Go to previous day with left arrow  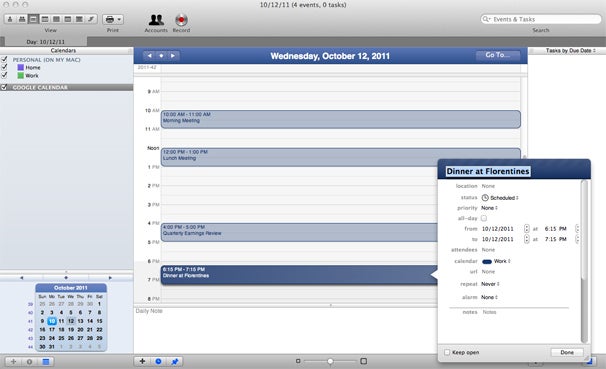click(150, 56)
